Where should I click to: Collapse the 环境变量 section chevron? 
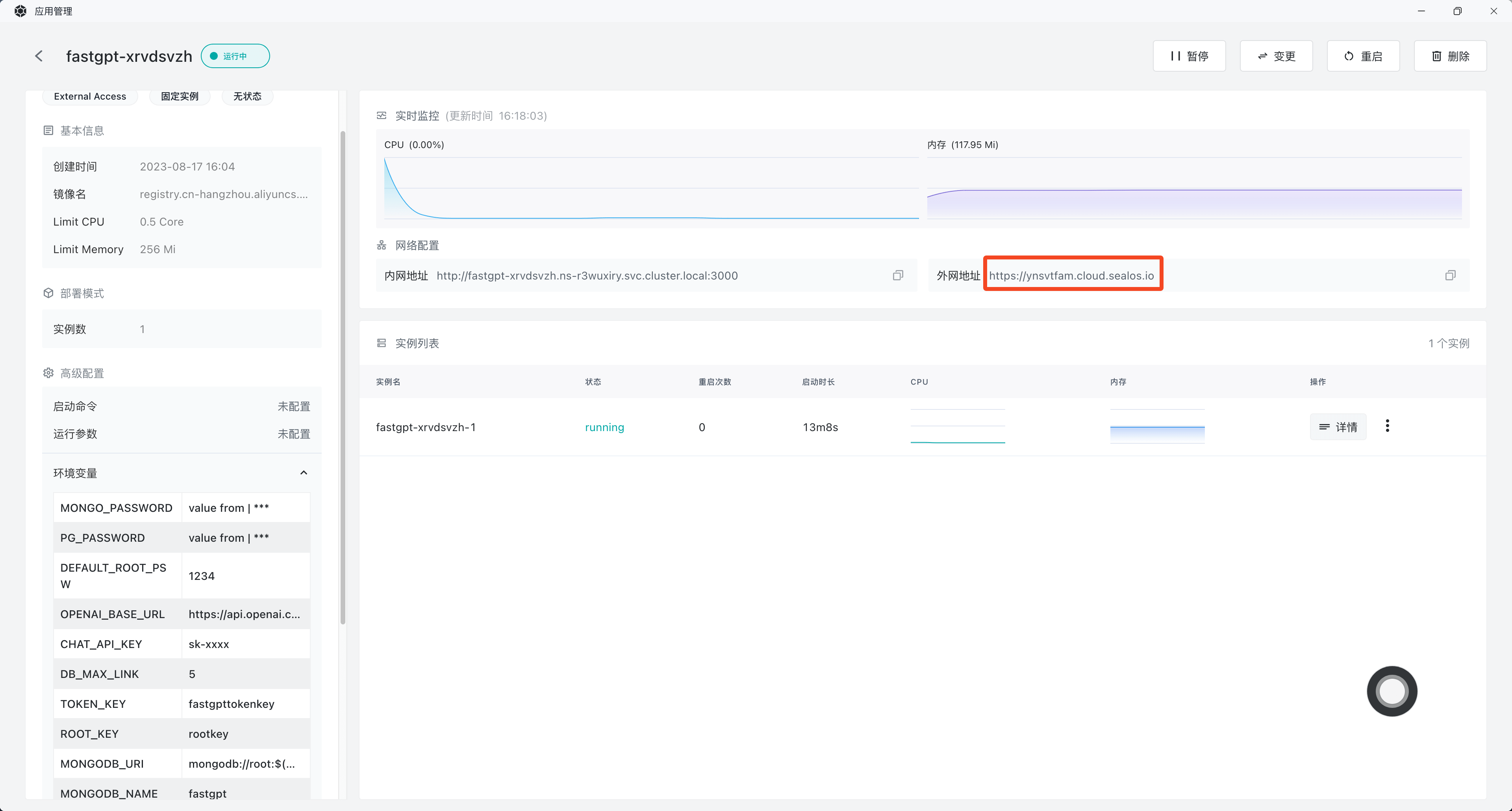(x=304, y=473)
